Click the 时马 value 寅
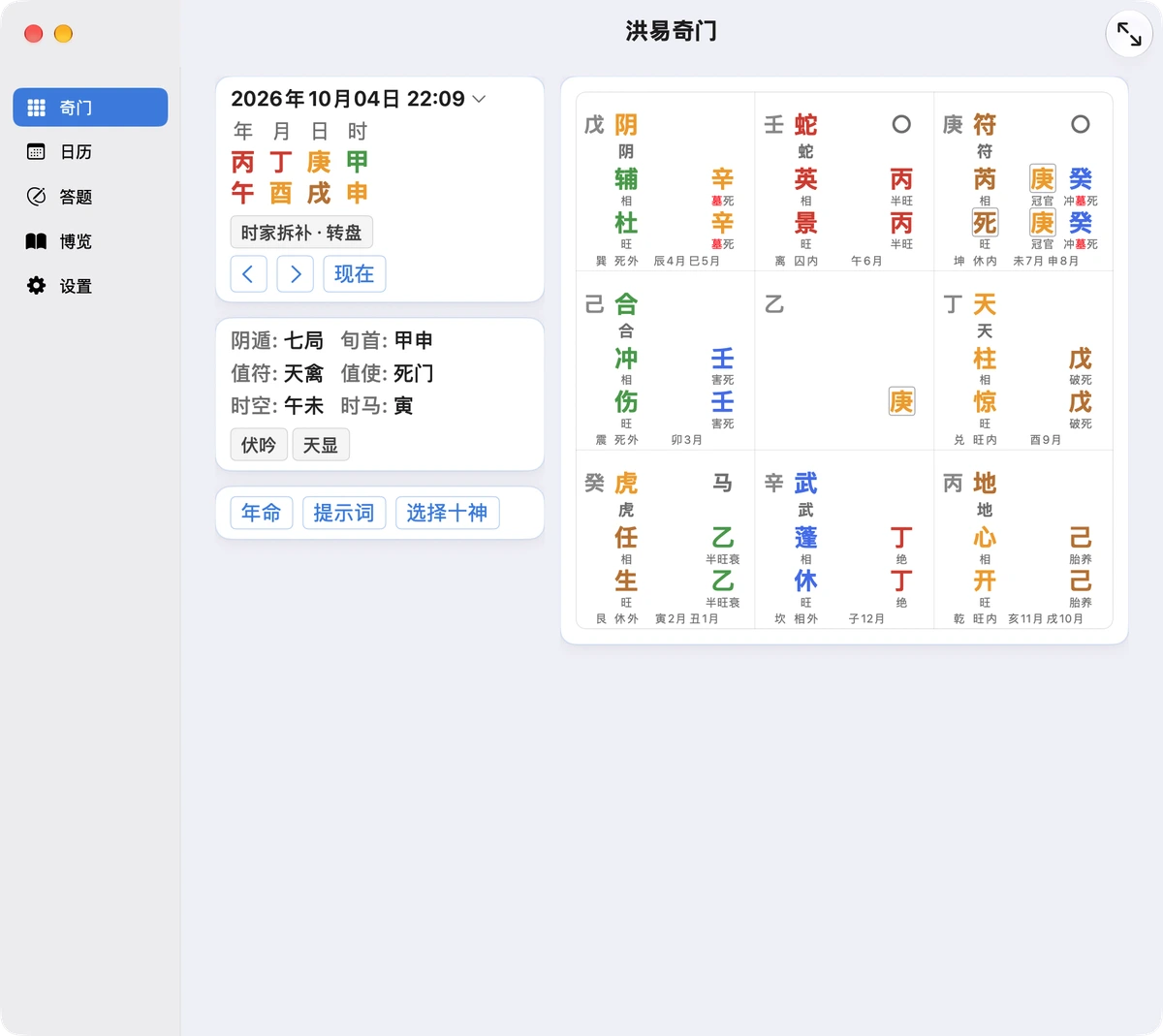The height and width of the screenshot is (1036, 1163). [404, 406]
